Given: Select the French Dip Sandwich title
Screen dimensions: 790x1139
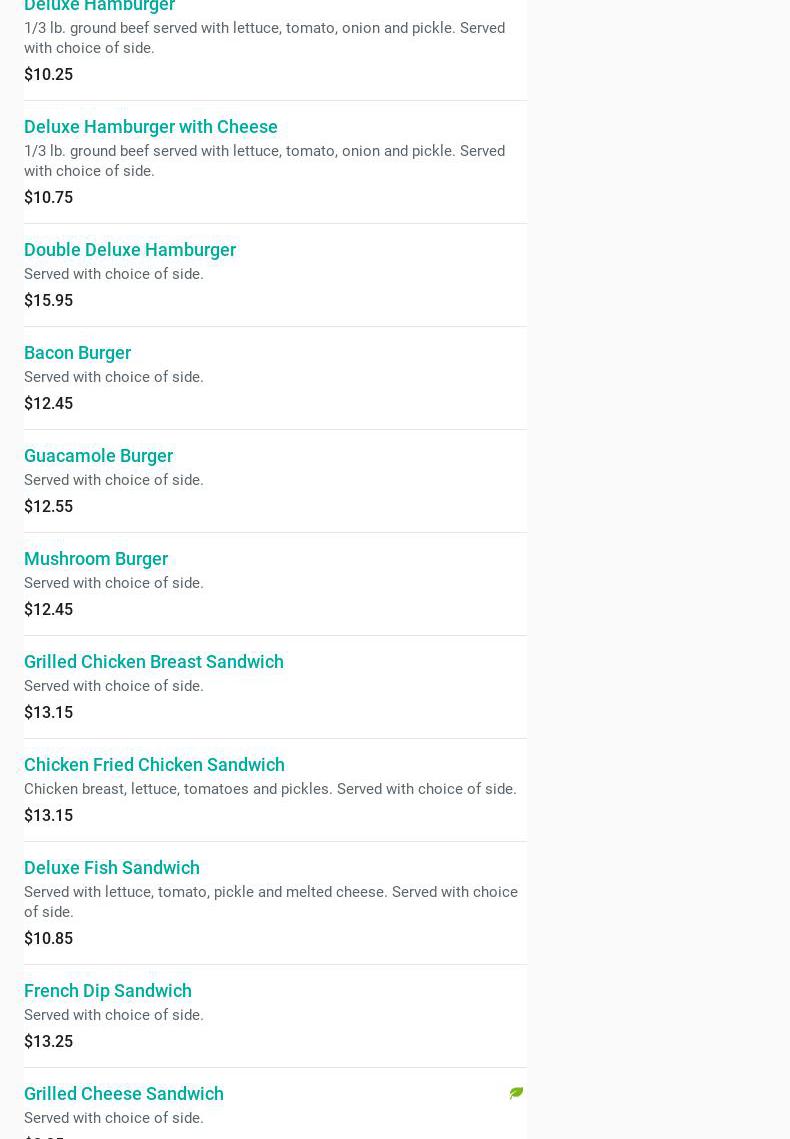Looking at the screenshot, I should tap(108, 991).
